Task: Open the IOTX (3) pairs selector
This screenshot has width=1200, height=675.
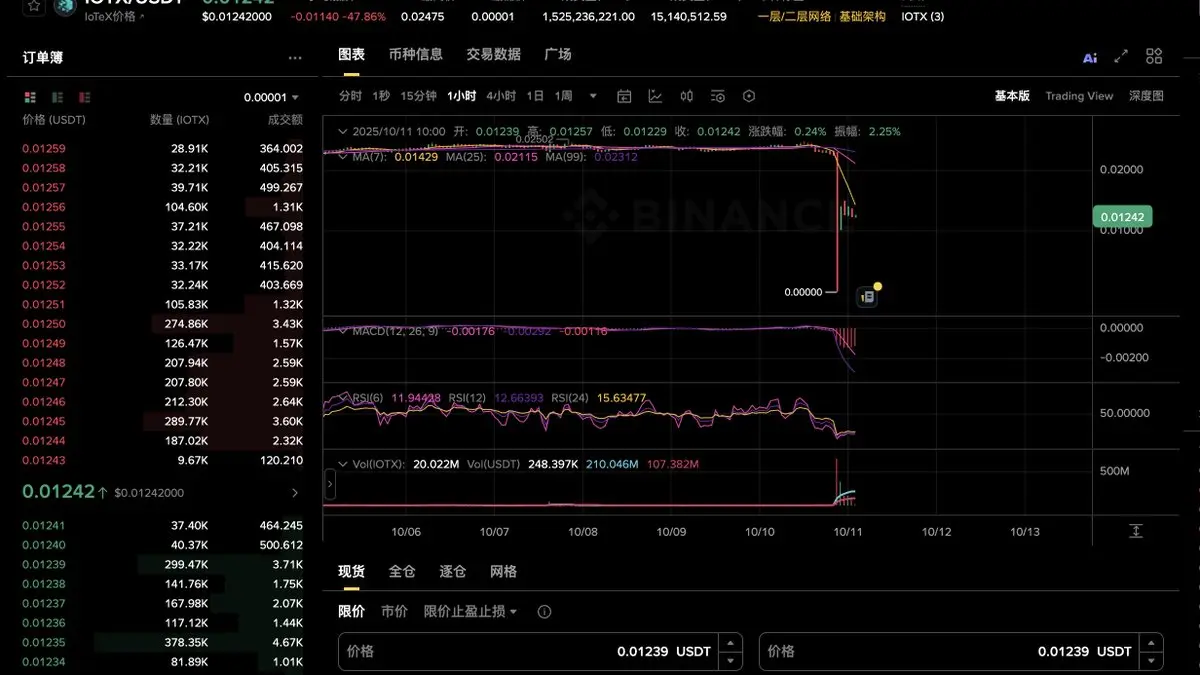Action: coord(923,16)
